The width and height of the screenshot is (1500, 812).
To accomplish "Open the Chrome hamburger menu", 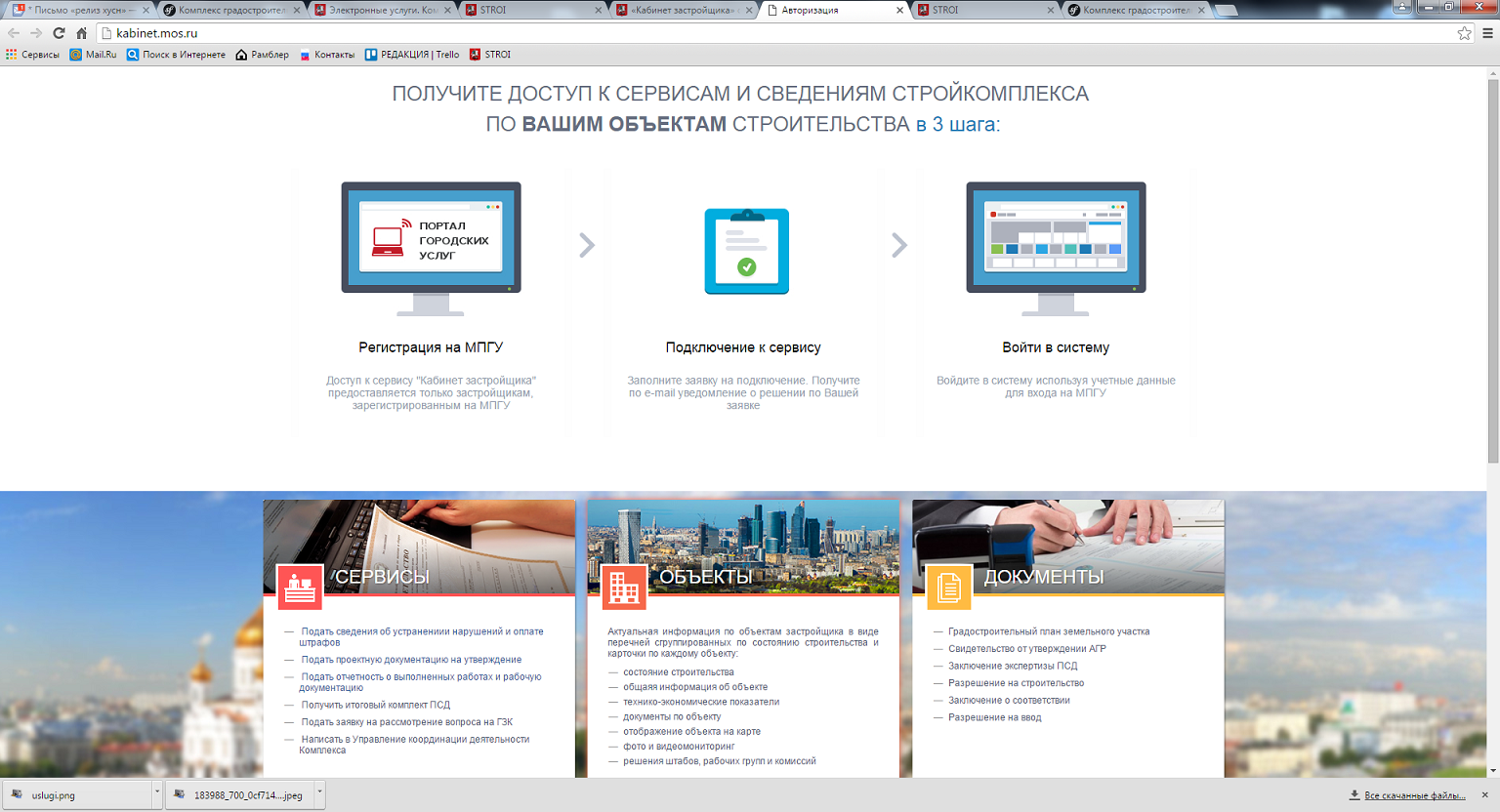I will pos(1487,33).
